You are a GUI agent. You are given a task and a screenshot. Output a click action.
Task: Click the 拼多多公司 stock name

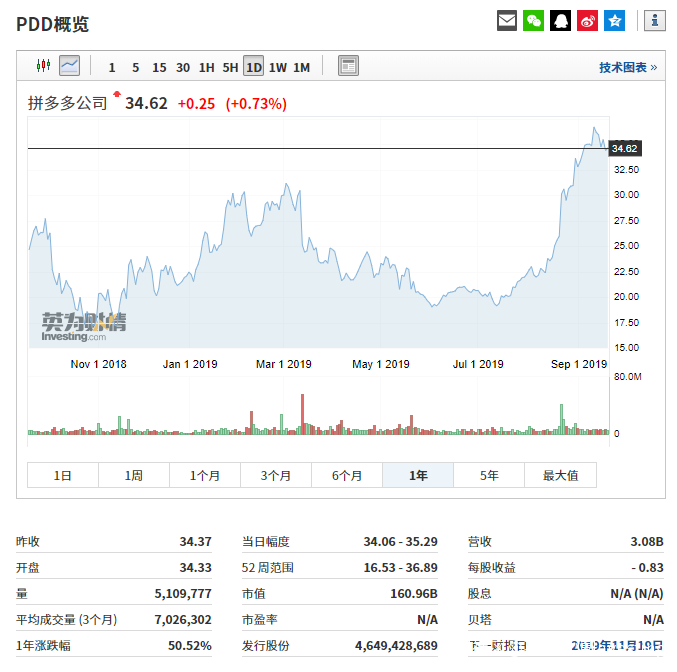[x=67, y=103]
